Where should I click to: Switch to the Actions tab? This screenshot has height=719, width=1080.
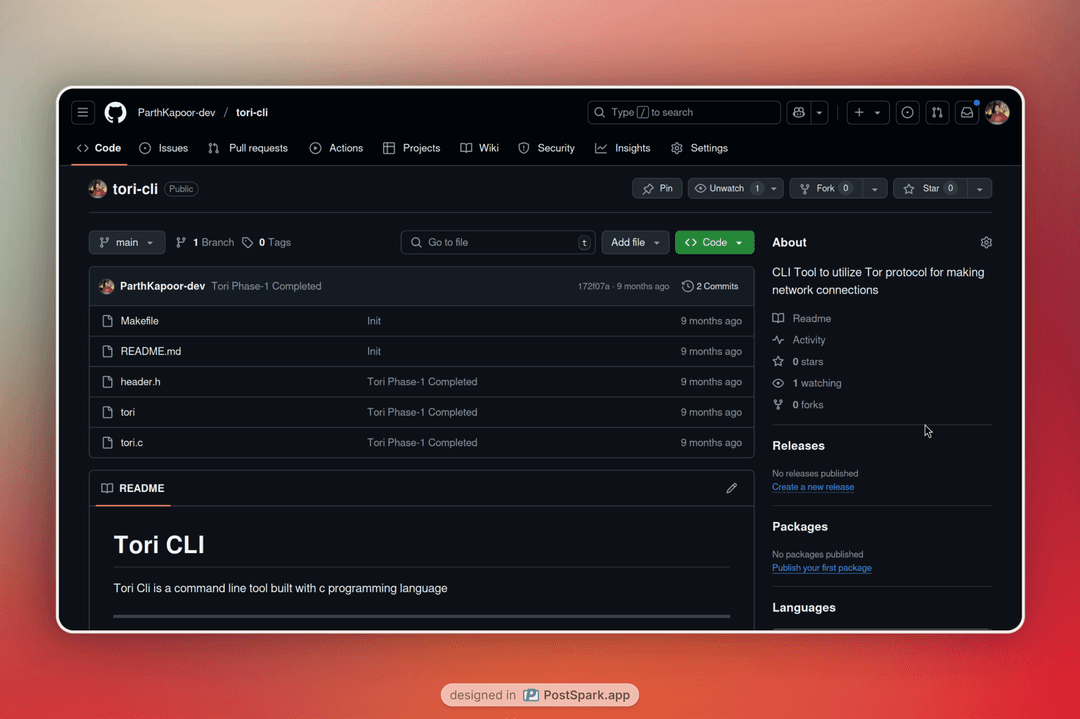(336, 148)
